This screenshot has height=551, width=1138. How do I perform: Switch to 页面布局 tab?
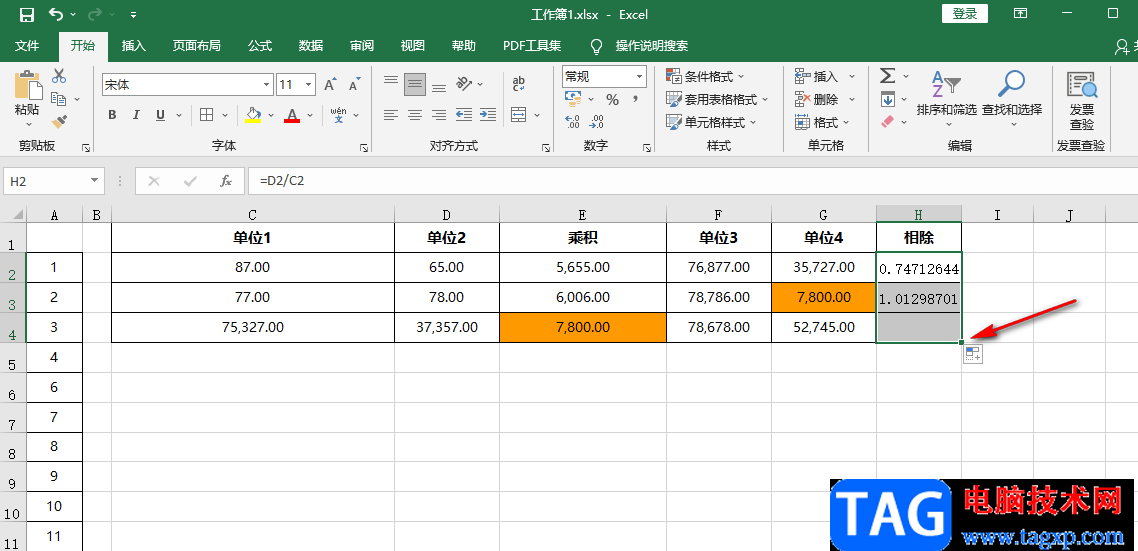(x=197, y=46)
